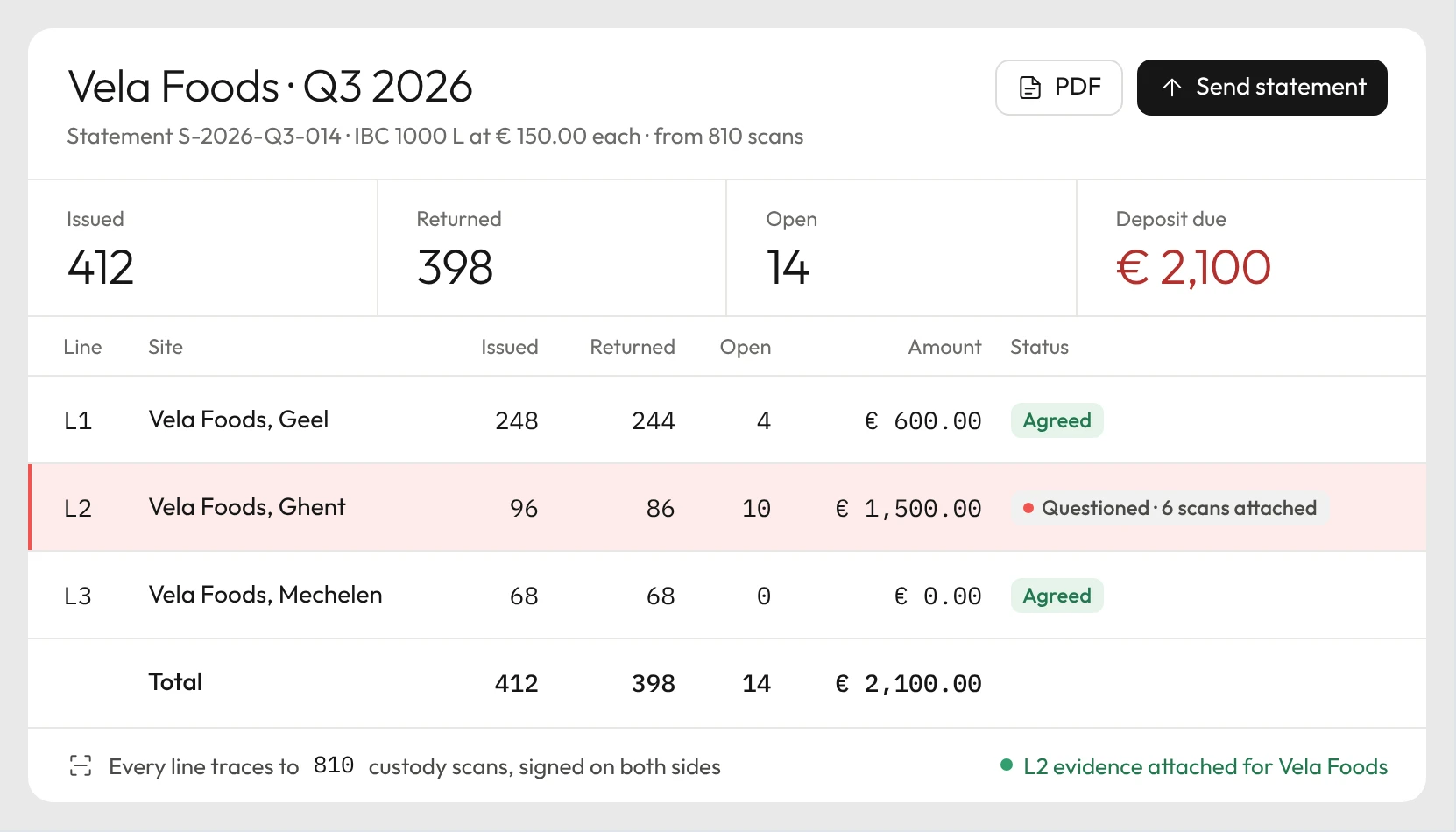
Task: Click the Deposit due € 2,100 summary value
Action: 1193,267
